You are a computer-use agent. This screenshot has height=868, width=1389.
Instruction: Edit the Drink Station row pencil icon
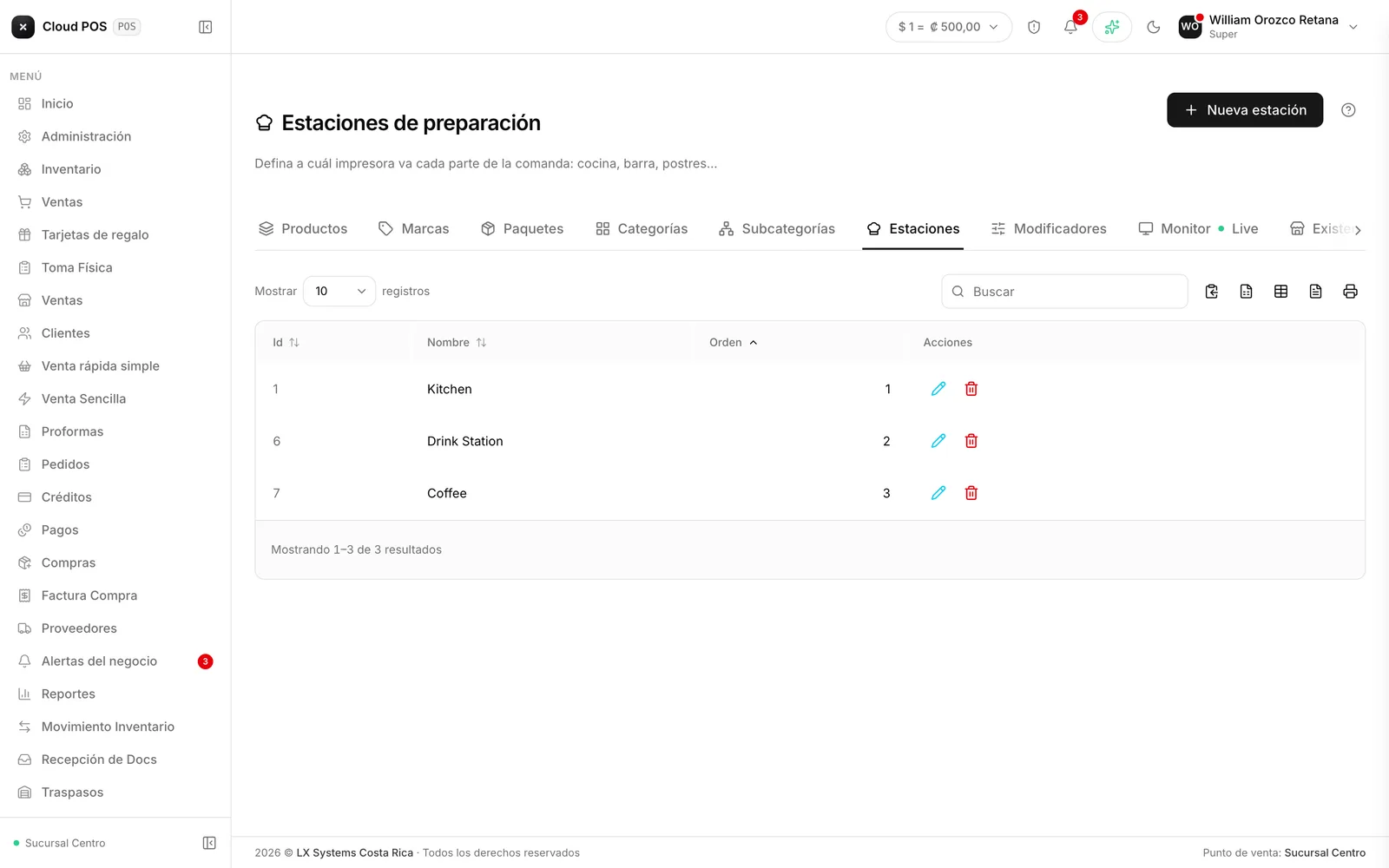coord(938,441)
